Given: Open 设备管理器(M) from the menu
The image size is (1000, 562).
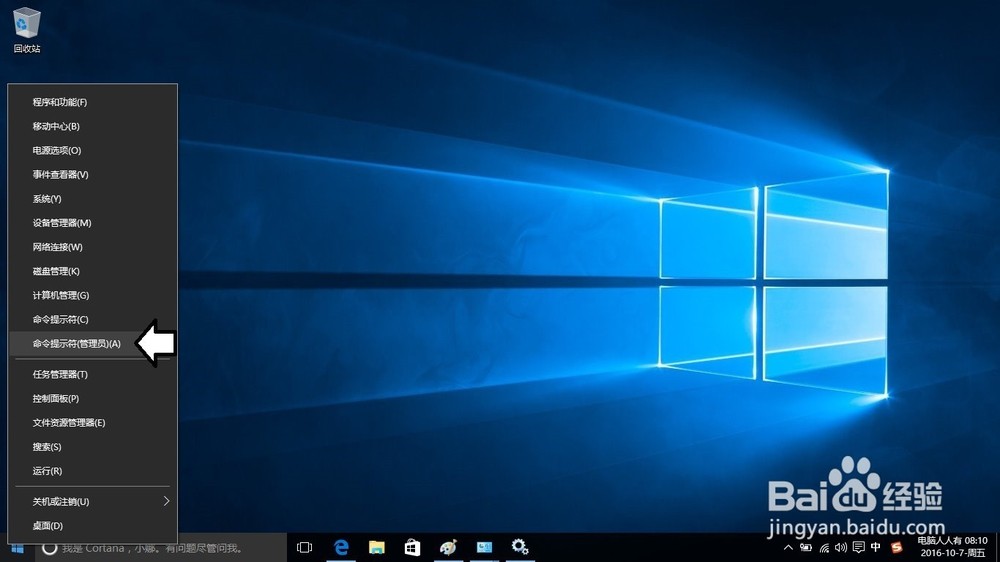Looking at the screenshot, I should coord(92,223).
